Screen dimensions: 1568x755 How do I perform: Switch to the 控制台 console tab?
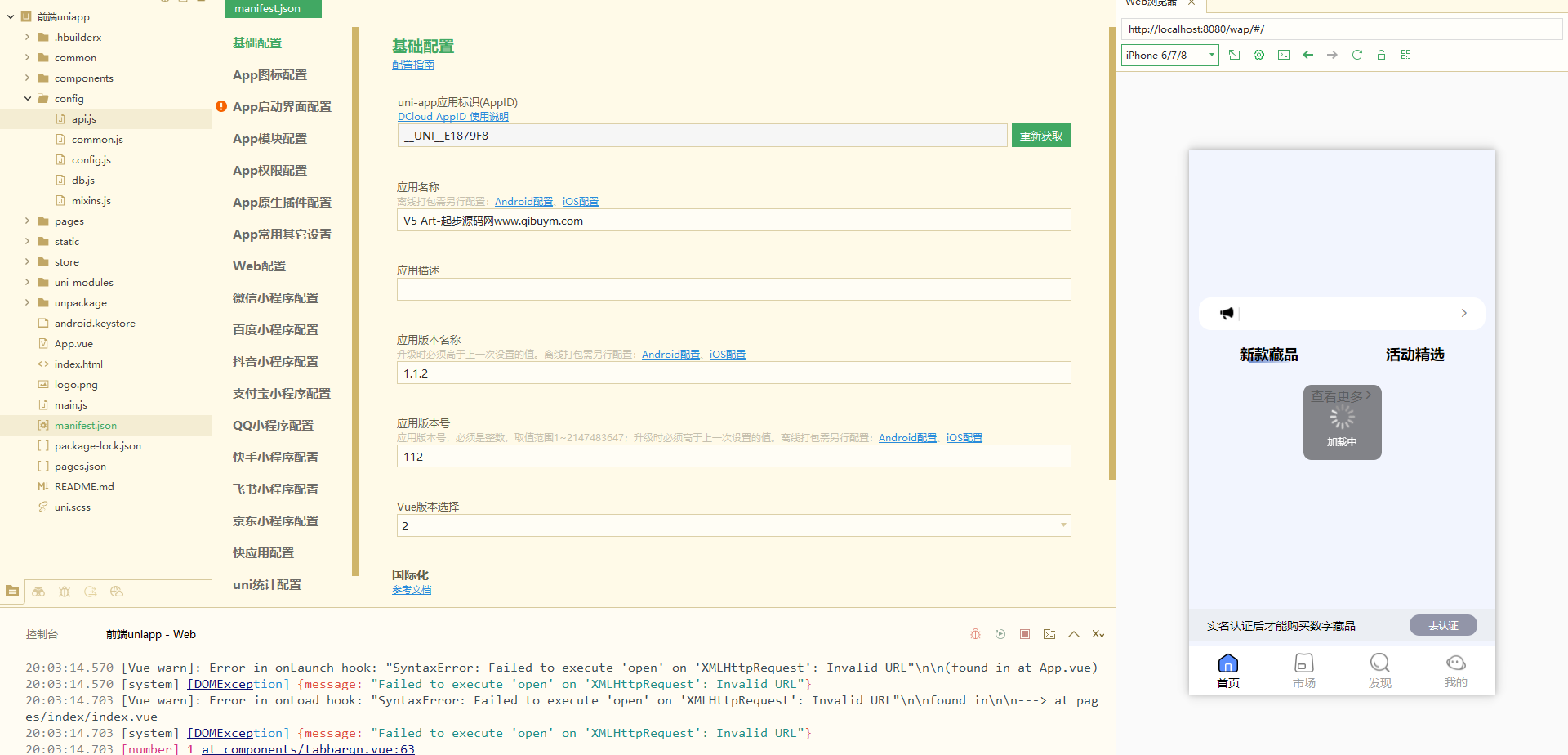[42, 634]
